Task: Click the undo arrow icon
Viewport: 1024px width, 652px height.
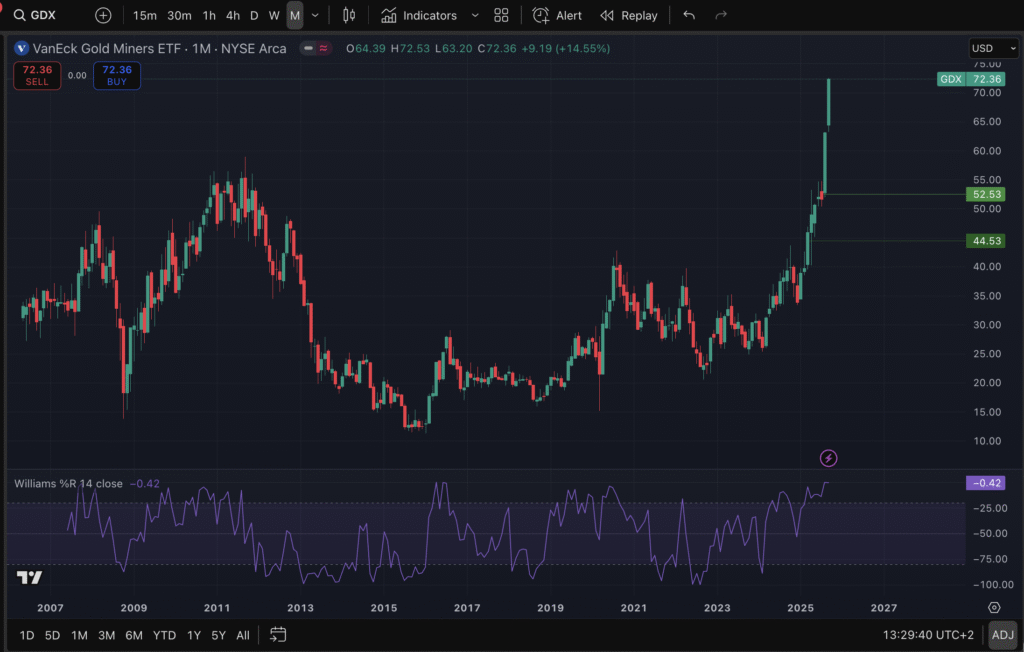Action: click(x=688, y=15)
